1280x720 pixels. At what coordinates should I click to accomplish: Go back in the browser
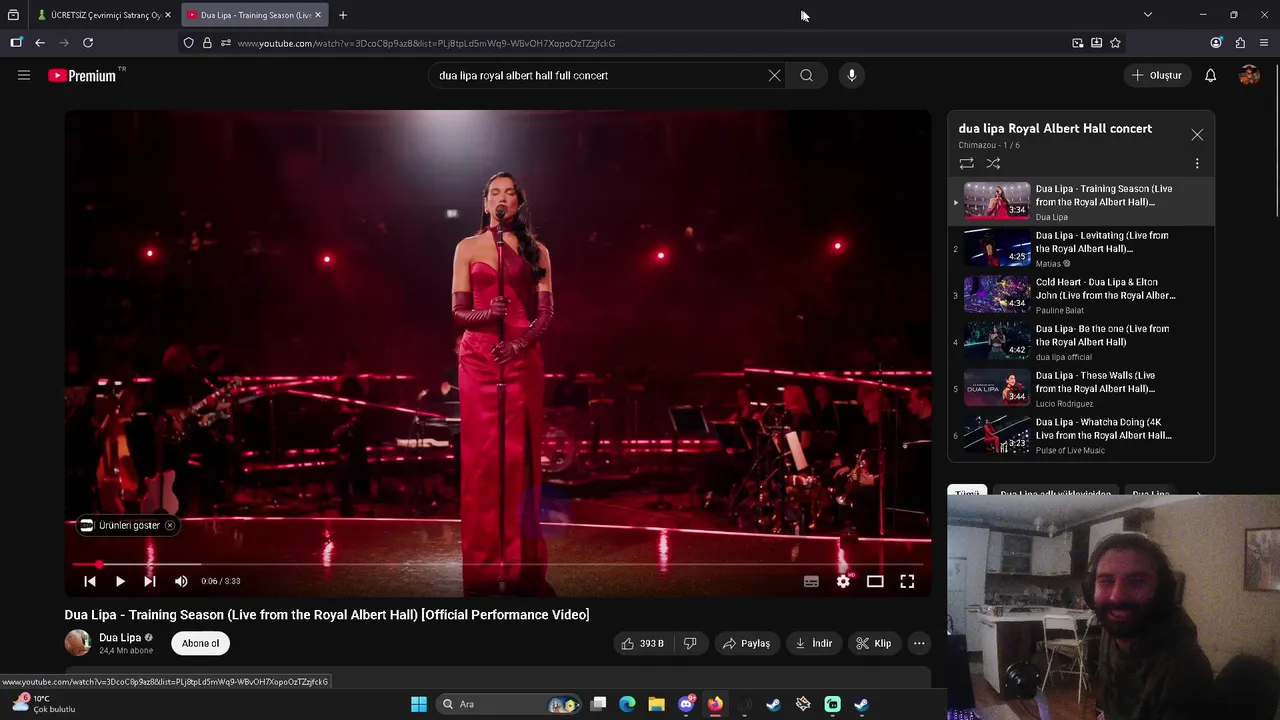click(x=39, y=43)
